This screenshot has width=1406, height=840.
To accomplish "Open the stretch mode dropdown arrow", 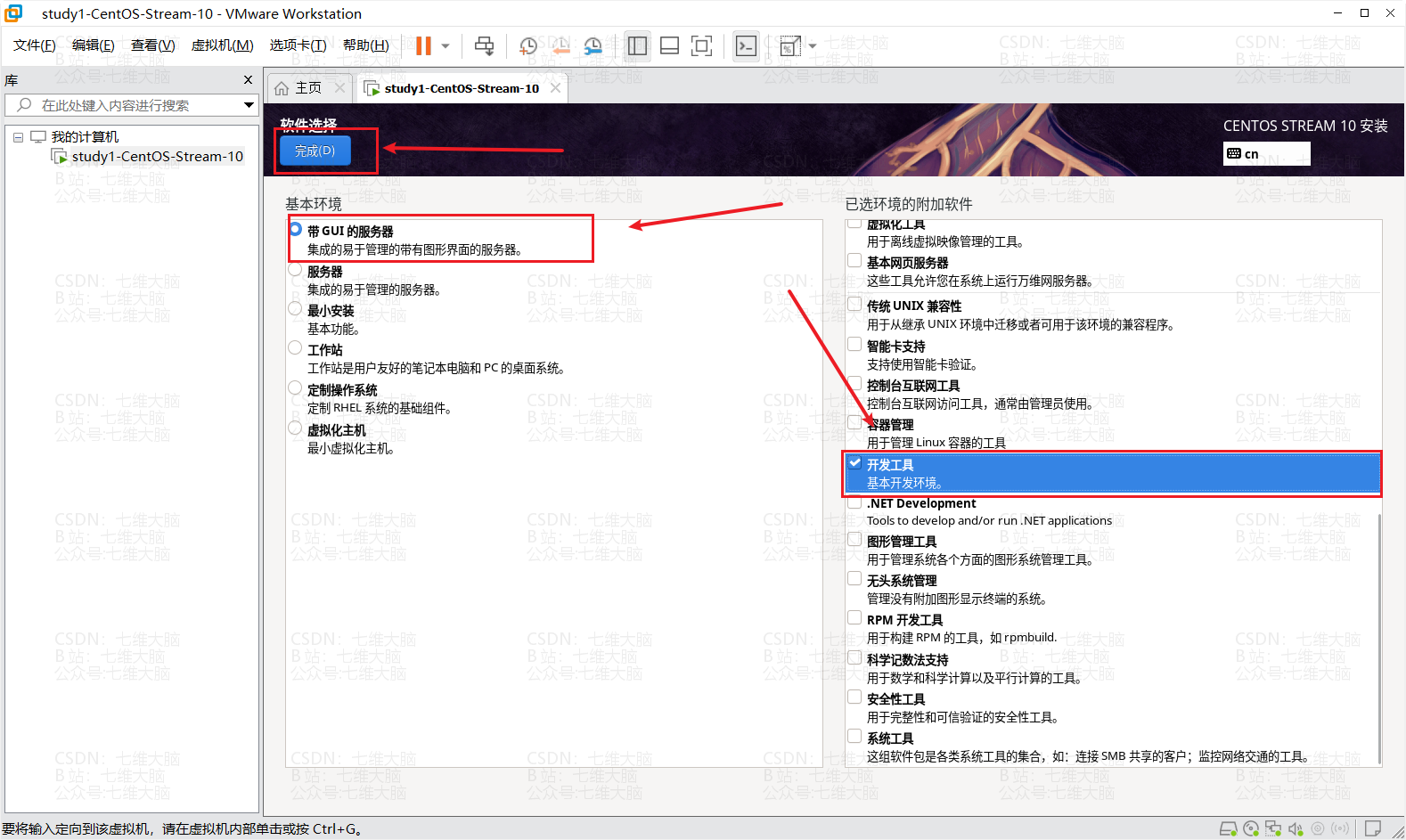I will pyautogui.click(x=812, y=45).
